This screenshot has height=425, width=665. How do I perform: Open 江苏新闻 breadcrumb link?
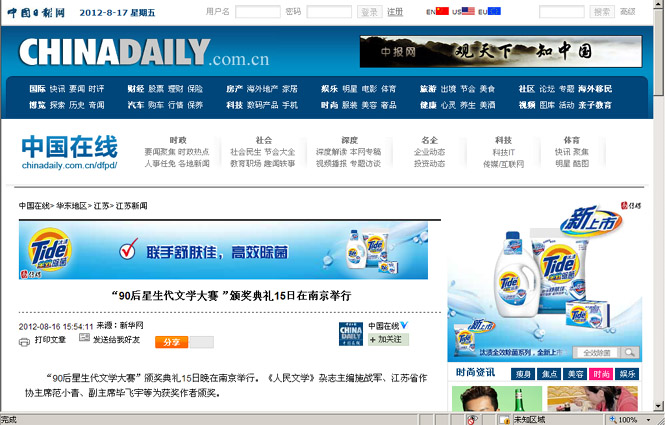click(x=131, y=205)
